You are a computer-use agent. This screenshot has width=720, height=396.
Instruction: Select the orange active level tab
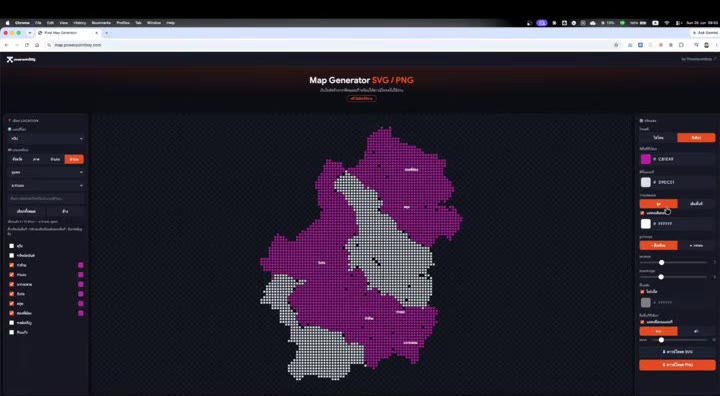74,159
